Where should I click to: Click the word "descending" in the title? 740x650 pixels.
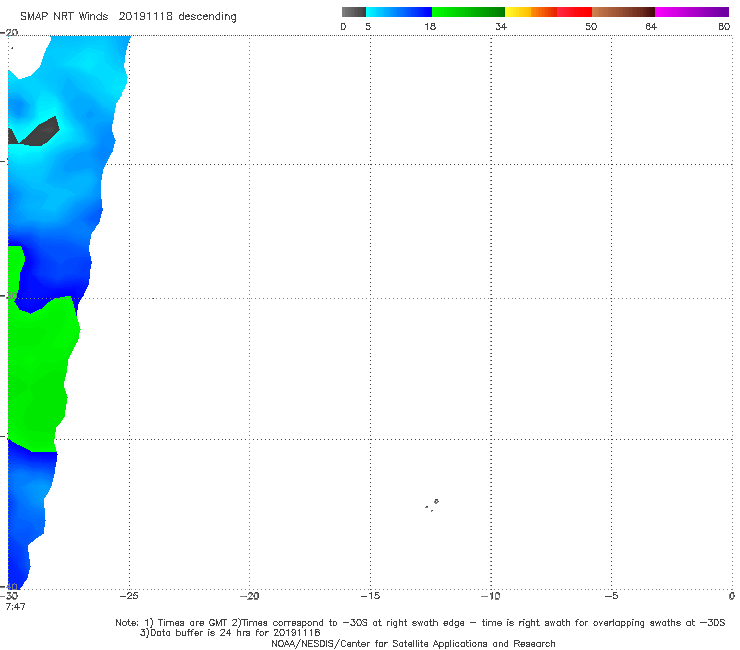coord(208,17)
